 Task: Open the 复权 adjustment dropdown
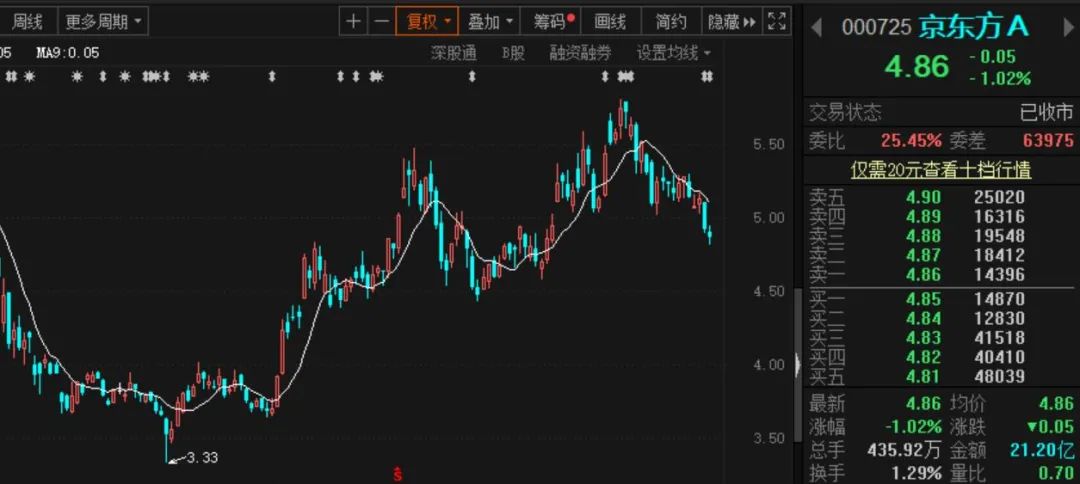(427, 22)
